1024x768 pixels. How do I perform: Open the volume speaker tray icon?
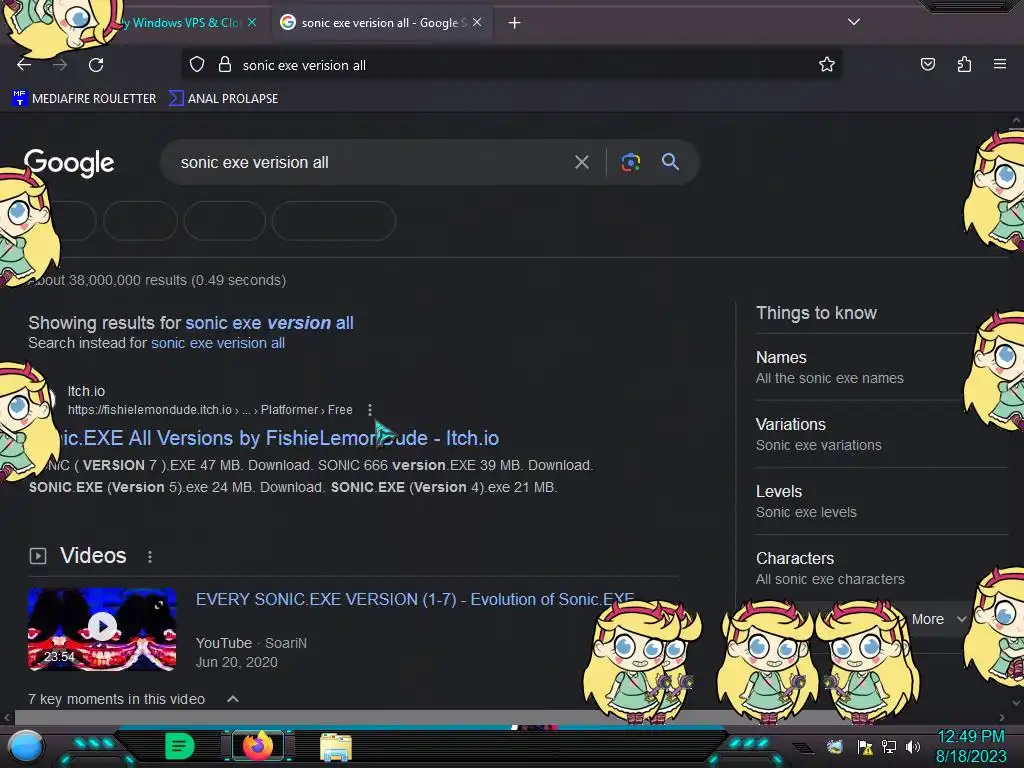click(913, 746)
